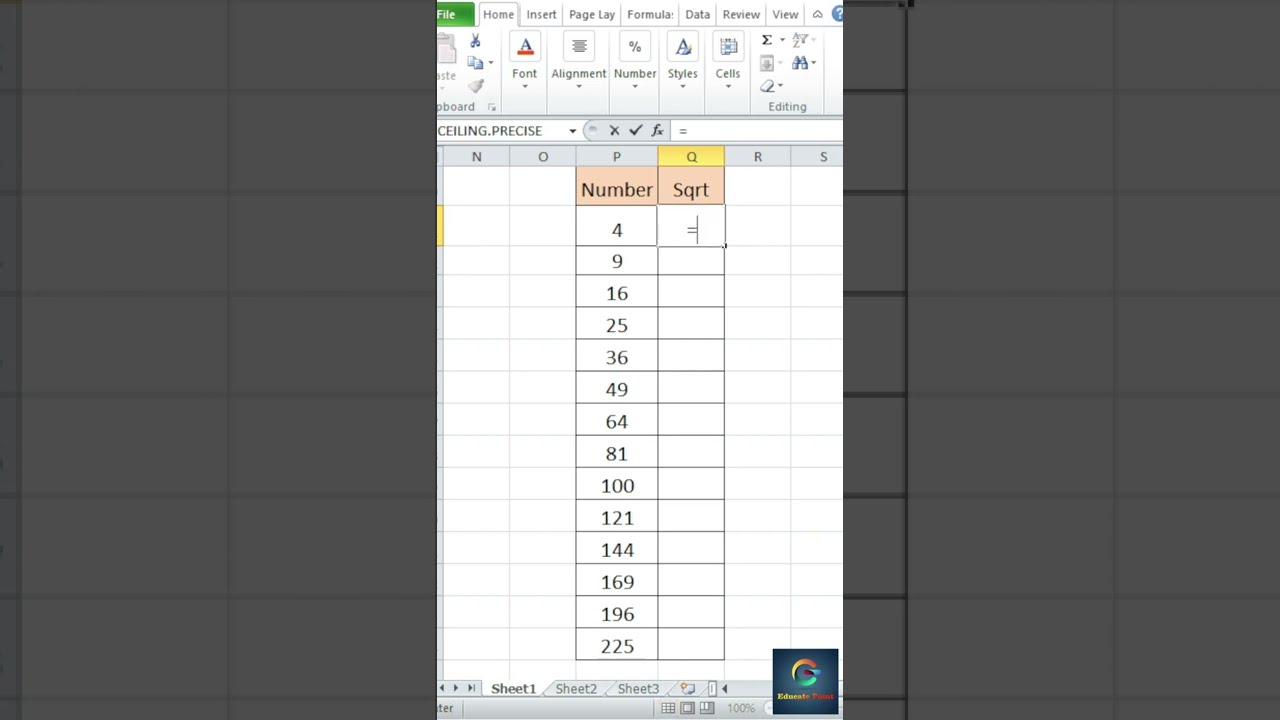This screenshot has width=1280, height=720.
Task: Expand the Alignment group arrow
Action: pos(579,87)
